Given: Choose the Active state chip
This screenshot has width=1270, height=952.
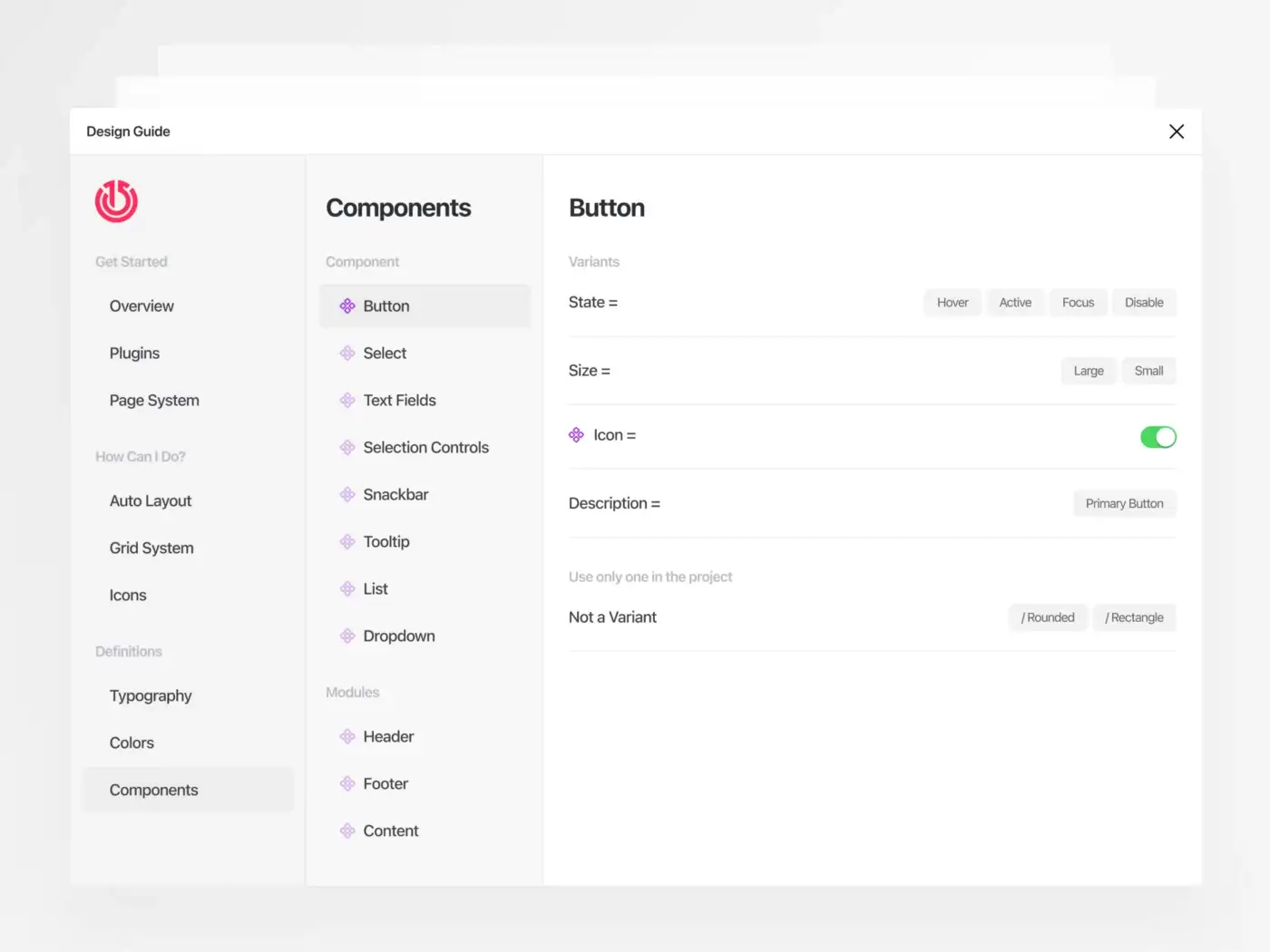Looking at the screenshot, I should tap(1015, 303).
